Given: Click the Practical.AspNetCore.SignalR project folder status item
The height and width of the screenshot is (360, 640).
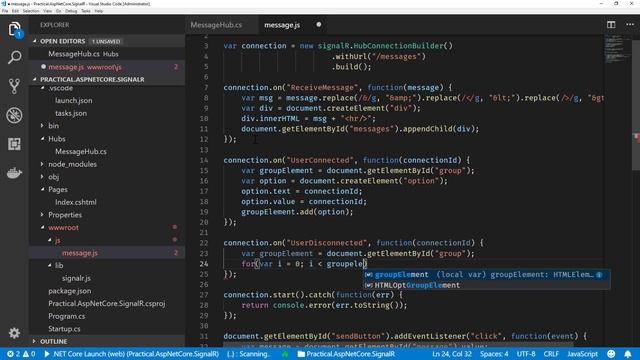Looking at the screenshot, I should click(x=346, y=354).
